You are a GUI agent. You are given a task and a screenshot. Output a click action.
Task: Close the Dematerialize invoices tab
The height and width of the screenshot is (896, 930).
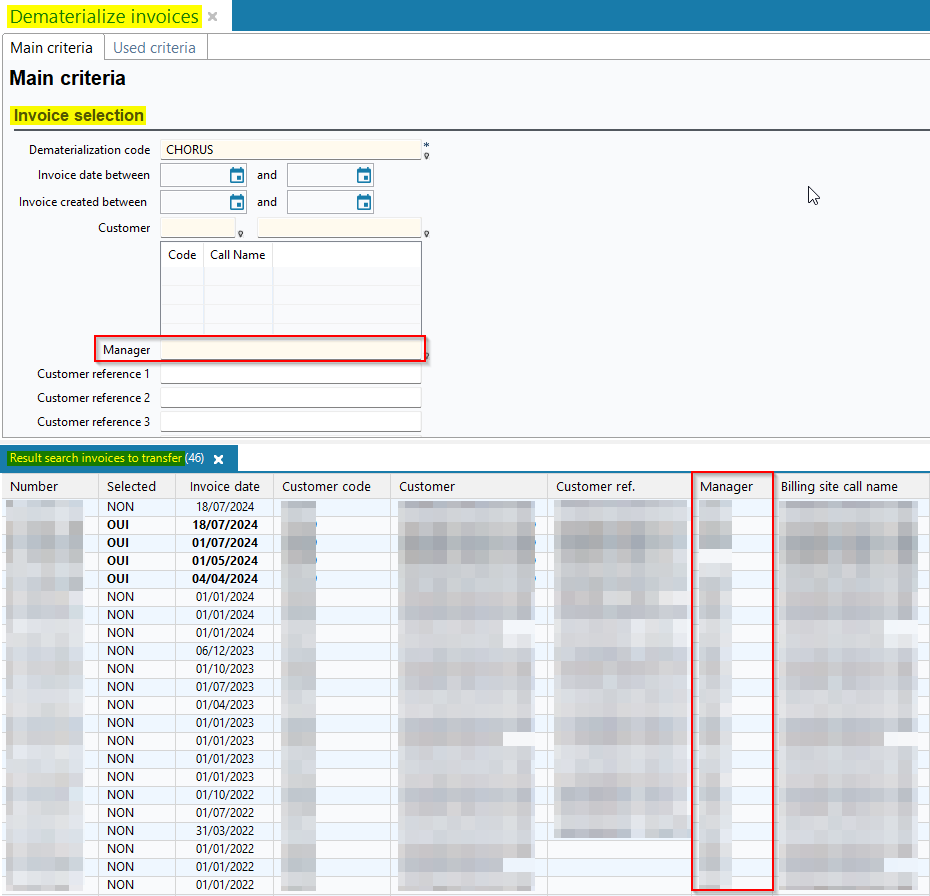click(212, 17)
